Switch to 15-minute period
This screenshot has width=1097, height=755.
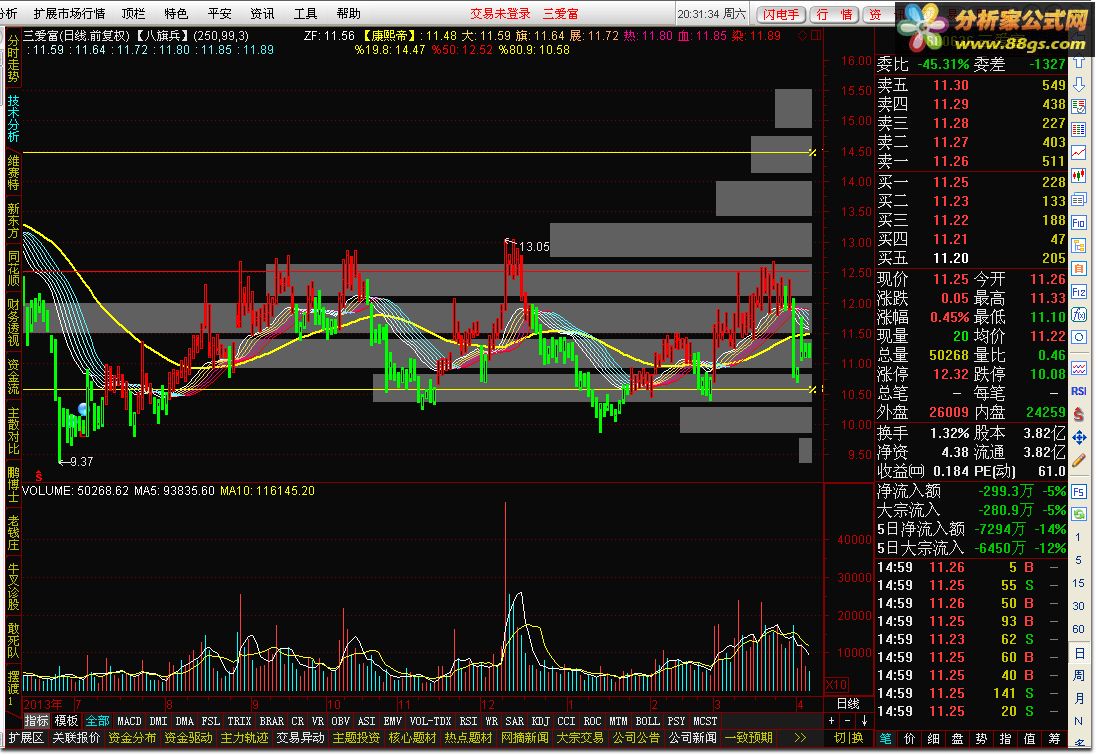point(1078,584)
